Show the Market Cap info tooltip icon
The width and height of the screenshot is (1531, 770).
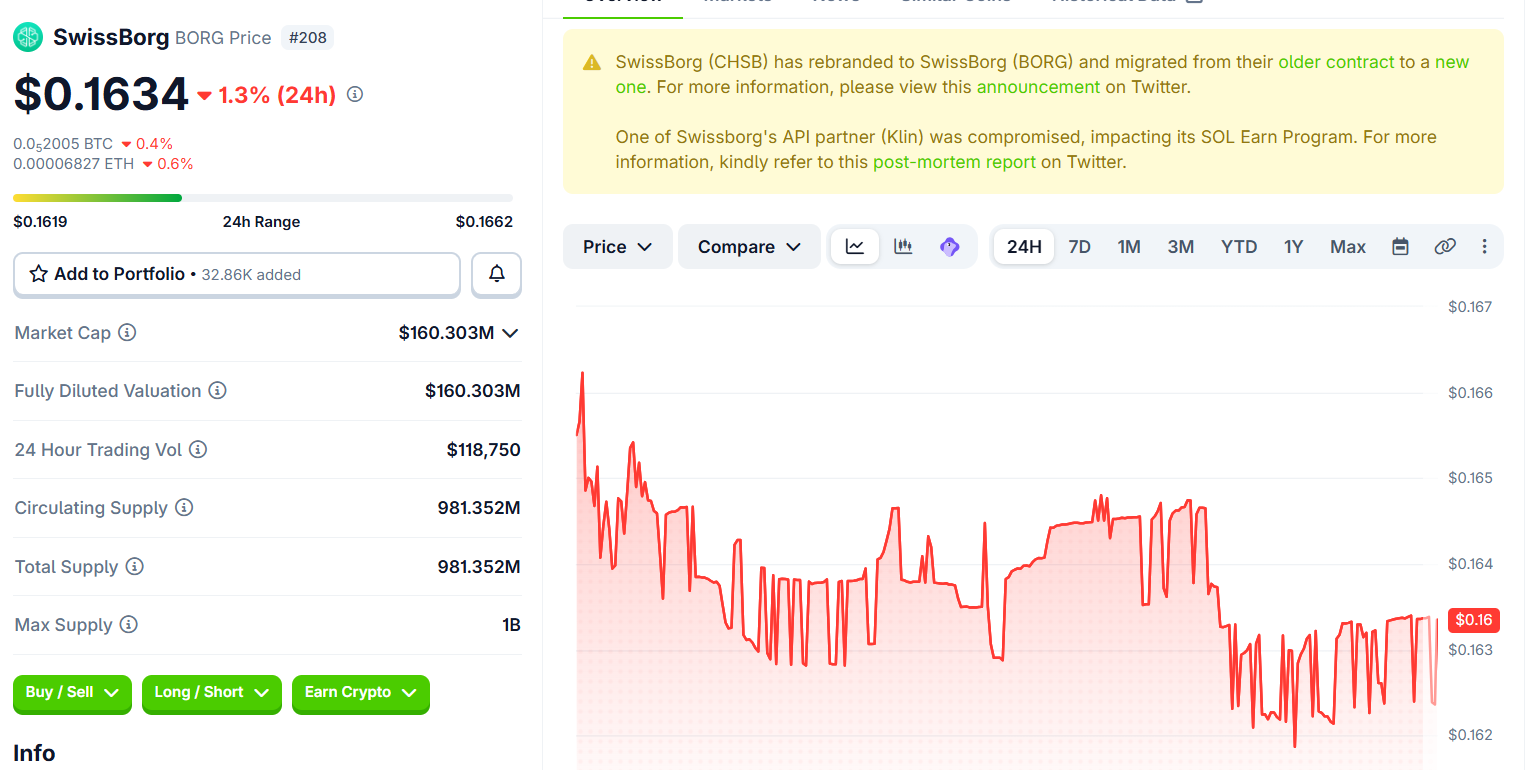click(x=127, y=333)
